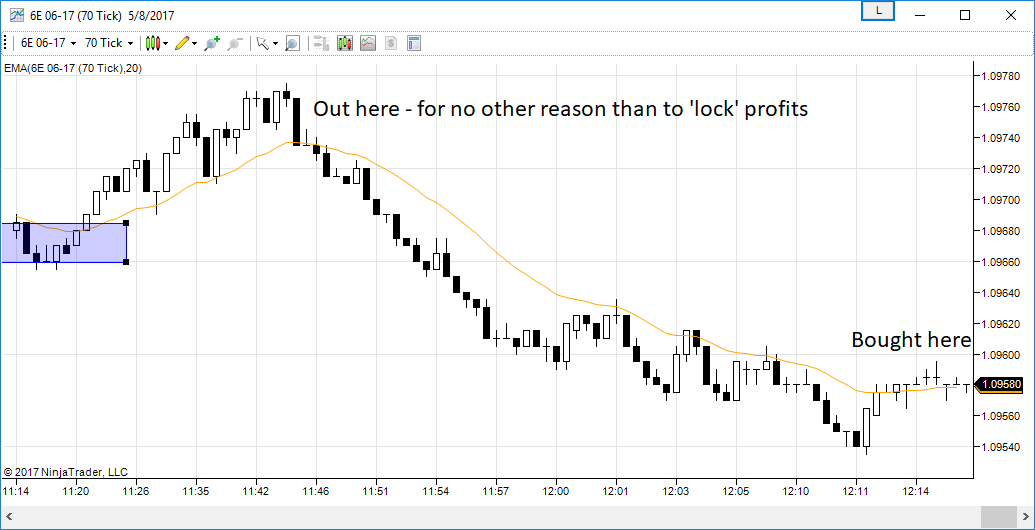This screenshot has width=1035, height=530.
Task: Select the pencil drawing tools icon
Action: [x=183, y=43]
